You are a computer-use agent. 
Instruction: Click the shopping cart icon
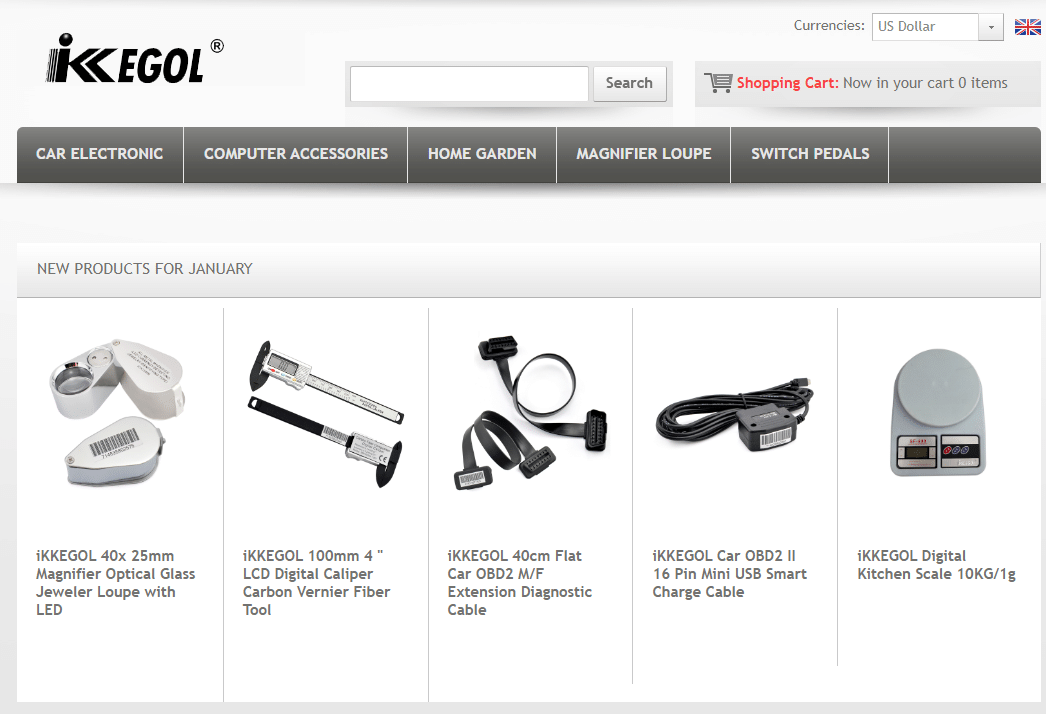click(718, 83)
